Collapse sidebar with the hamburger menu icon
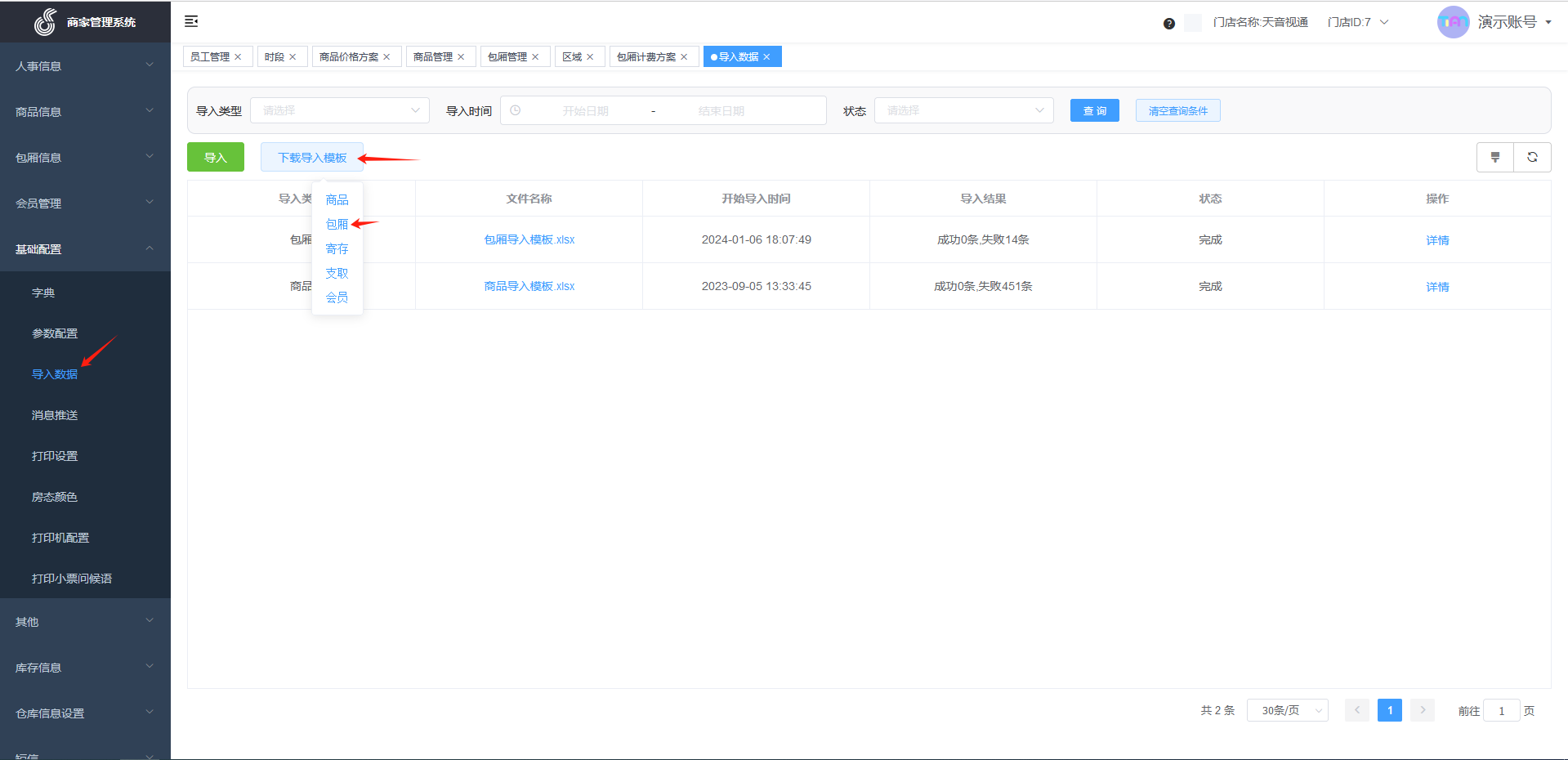Screen dimensions: 1568x760 pyautogui.click(x=191, y=21)
